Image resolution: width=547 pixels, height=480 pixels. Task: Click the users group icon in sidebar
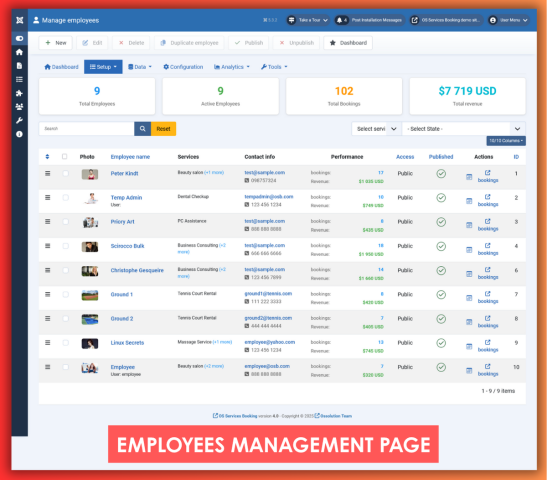(x=20, y=106)
